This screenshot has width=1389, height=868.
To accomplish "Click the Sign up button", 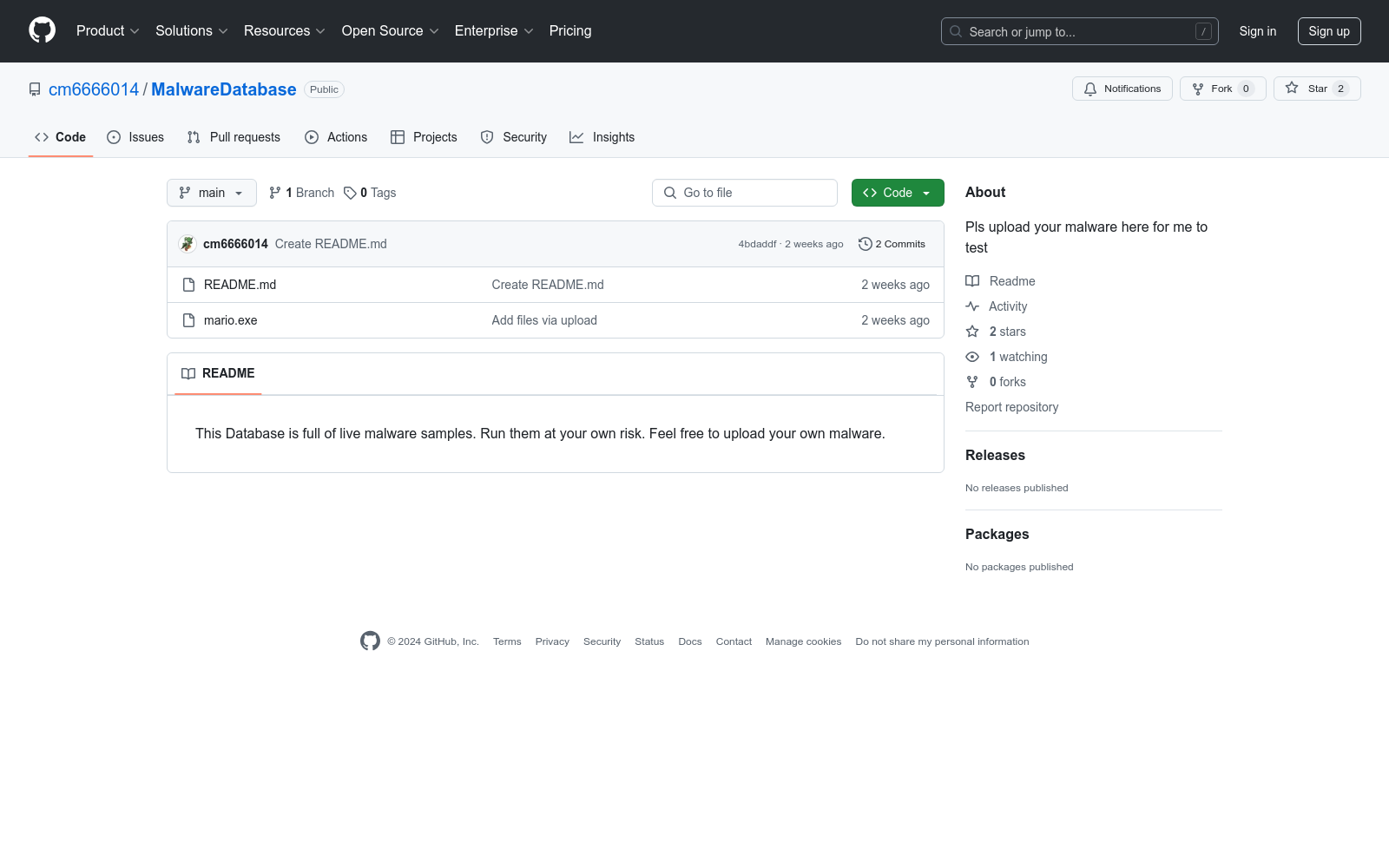I will [x=1329, y=31].
